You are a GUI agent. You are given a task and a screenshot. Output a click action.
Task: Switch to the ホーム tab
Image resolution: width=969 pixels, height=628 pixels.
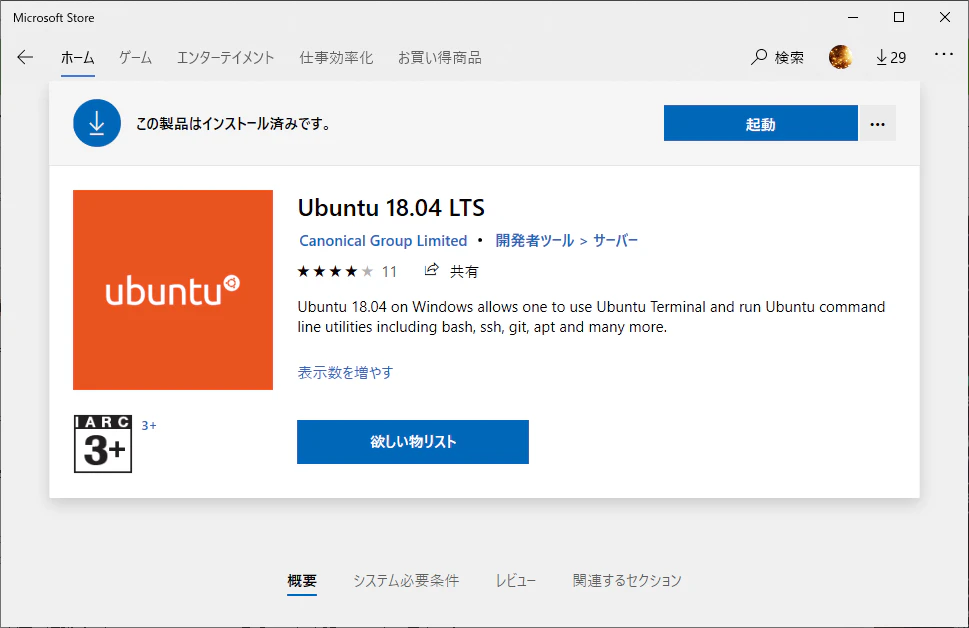coord(78,58)
